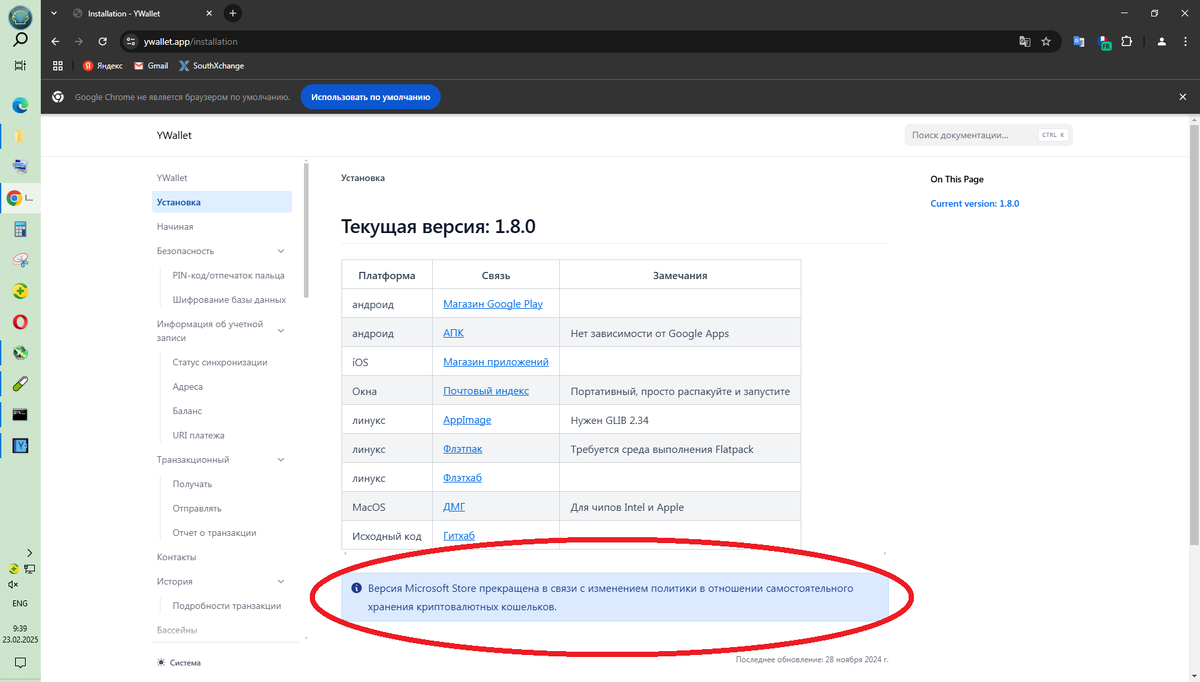
Task: Open the FR flag extension
Action: [1104, 42]
